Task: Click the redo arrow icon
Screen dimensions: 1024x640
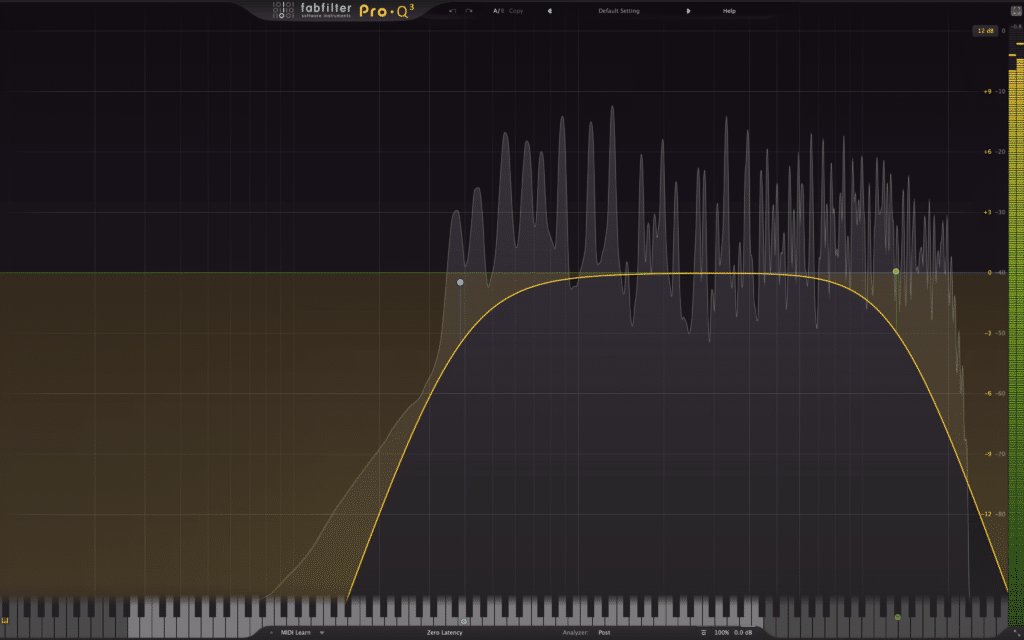Action: pyautogui.click(x=468, y=11)
